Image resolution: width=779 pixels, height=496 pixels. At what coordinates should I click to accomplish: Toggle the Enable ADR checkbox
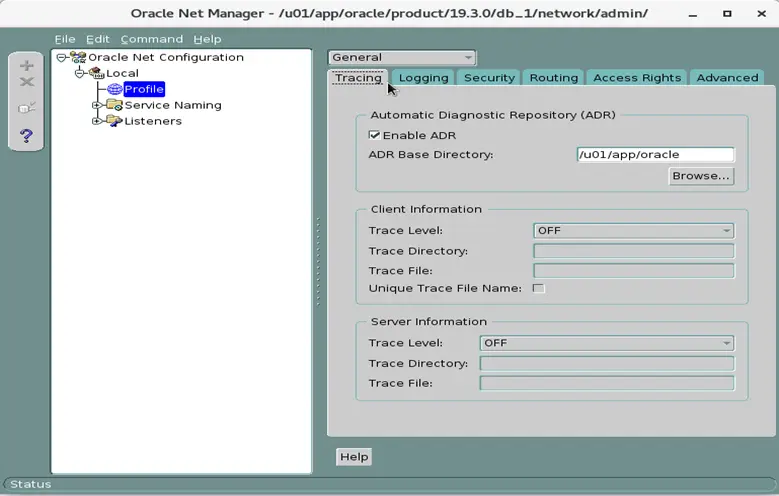tap(374, 135)
